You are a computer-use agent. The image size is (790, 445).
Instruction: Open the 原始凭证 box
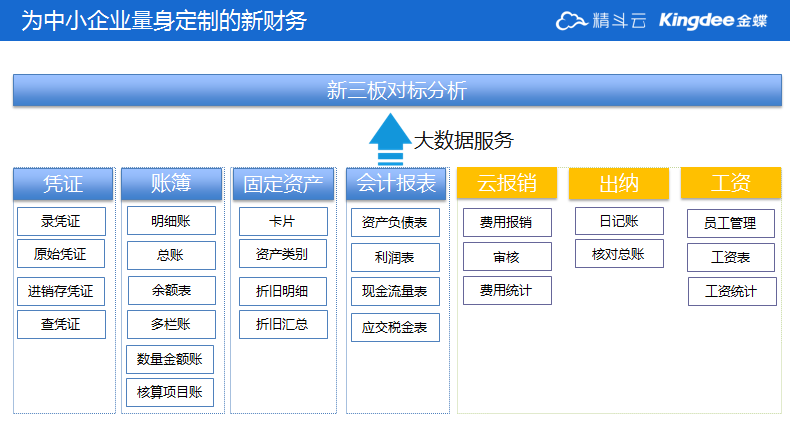pyautogui.click(x=61, y=253)
